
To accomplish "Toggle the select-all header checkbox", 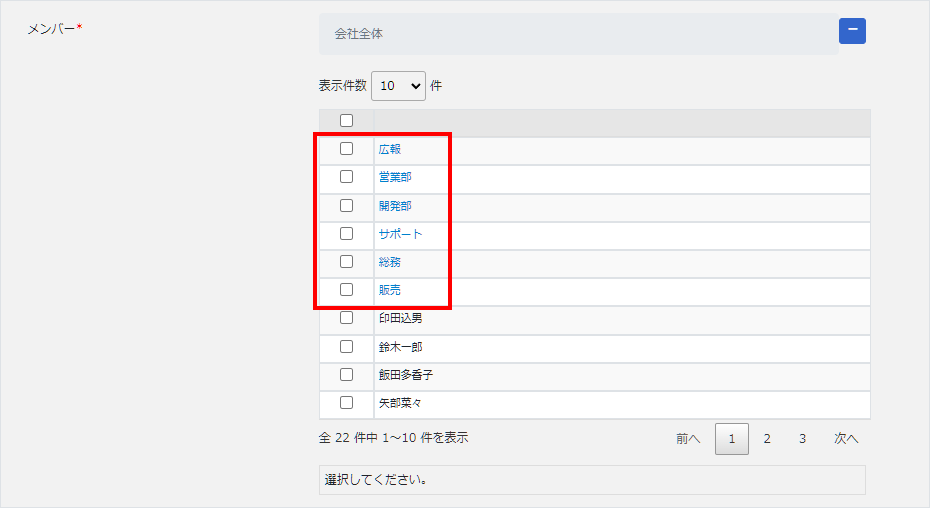I will [346, 121].
